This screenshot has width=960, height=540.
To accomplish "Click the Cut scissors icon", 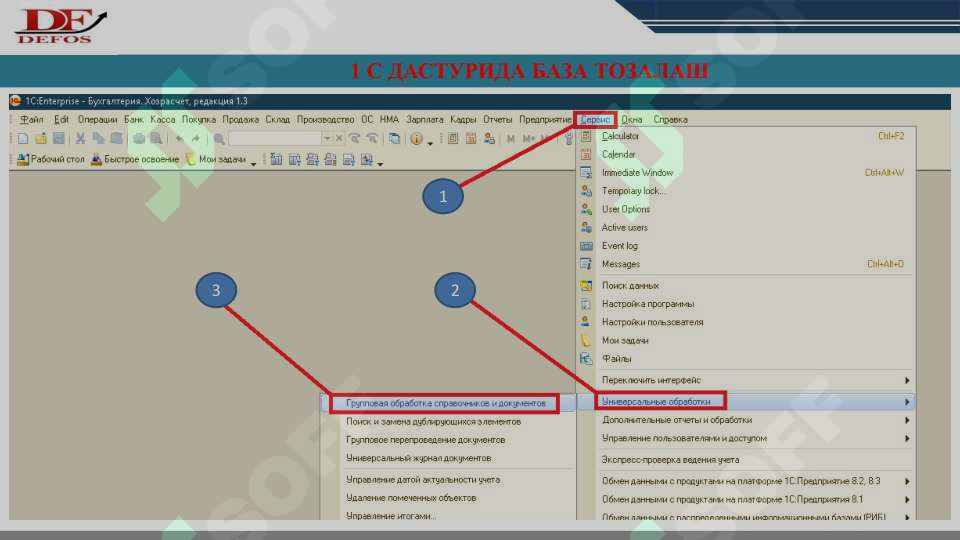I will 80,139.
